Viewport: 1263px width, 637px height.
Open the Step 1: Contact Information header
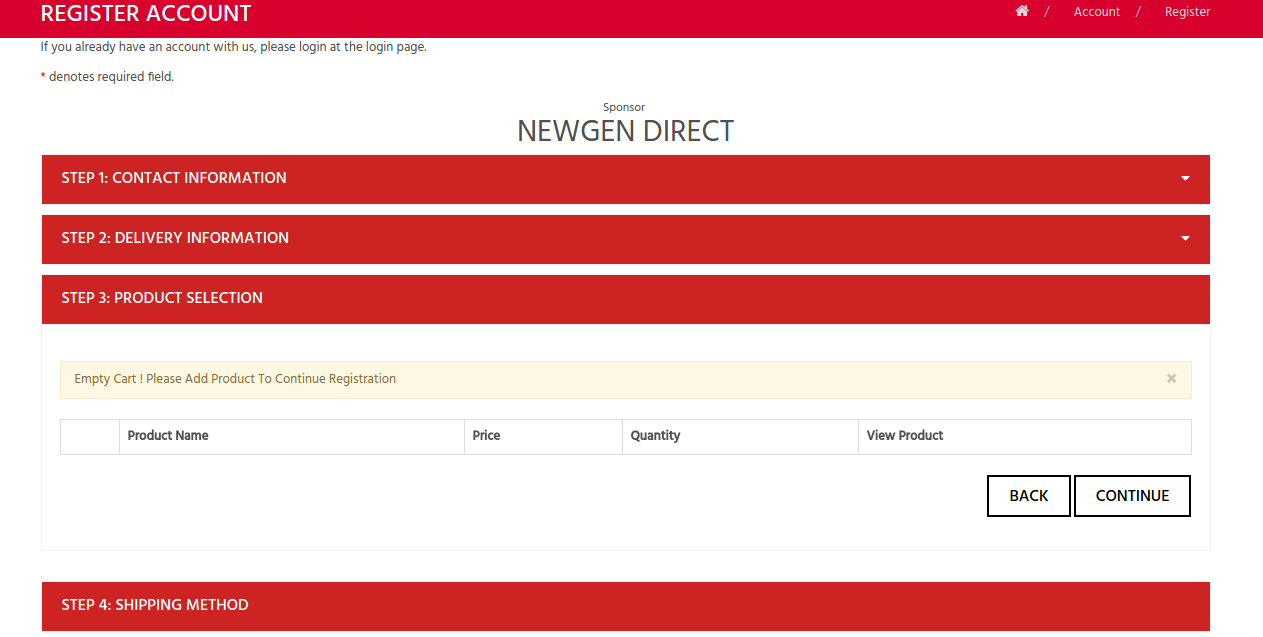click(626, 179)
